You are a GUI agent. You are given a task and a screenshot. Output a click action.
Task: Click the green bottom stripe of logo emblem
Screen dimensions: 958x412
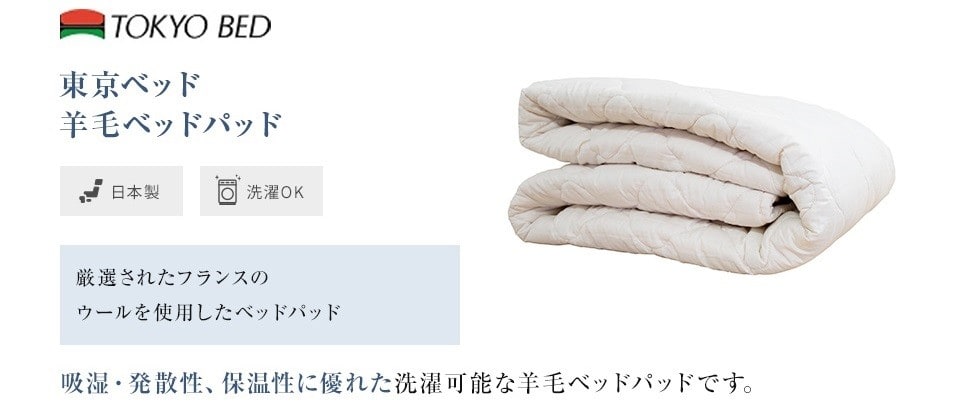[x=82, y=34]
